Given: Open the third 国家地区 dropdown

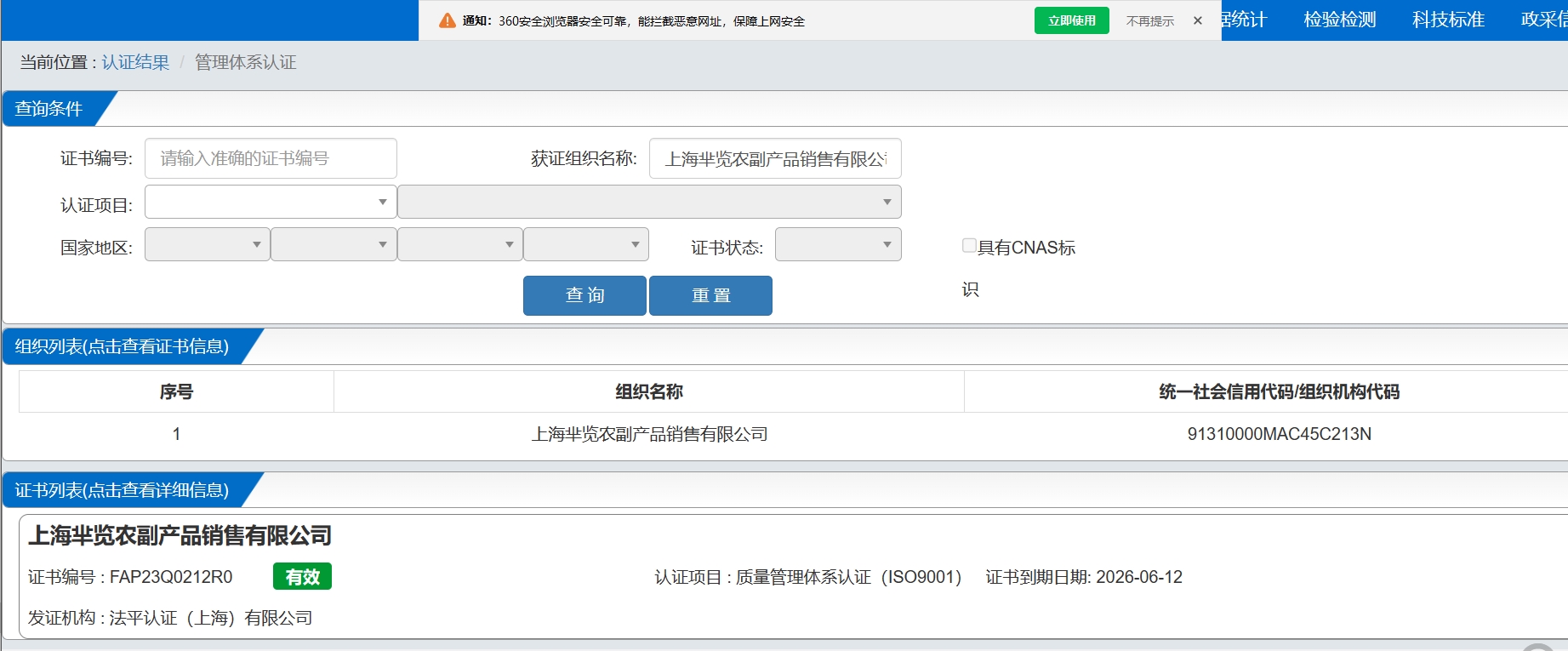Looking at the screenshot, I should 459,244.
